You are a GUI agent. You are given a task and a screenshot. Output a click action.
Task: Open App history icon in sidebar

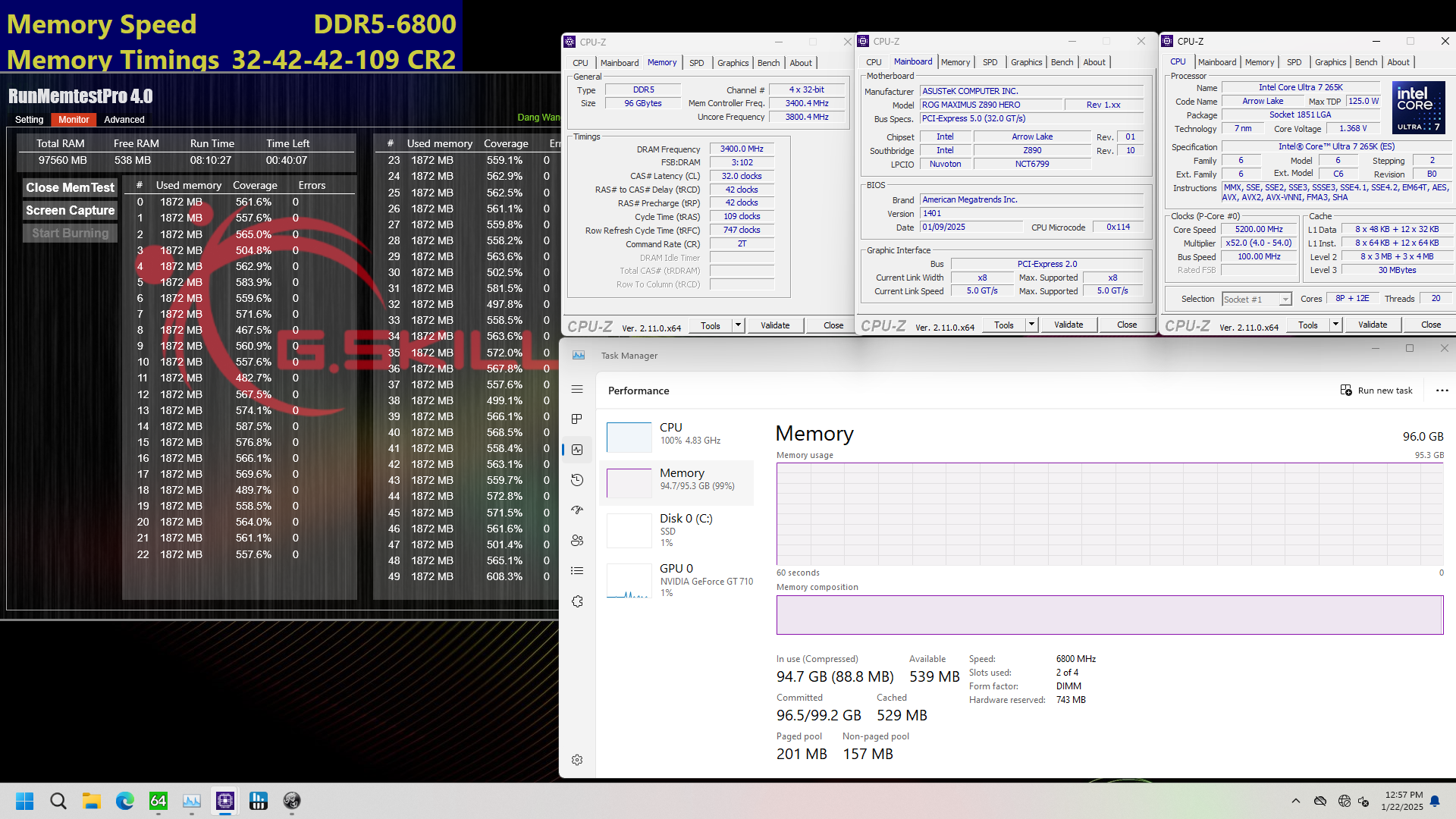[577, 480]
